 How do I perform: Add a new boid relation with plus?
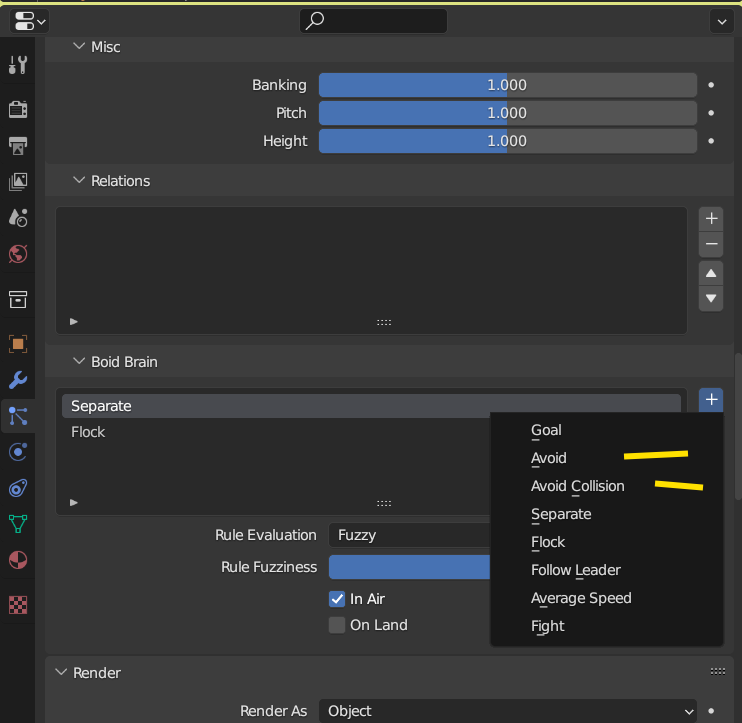pyautogui.click(x=711, y=218)
